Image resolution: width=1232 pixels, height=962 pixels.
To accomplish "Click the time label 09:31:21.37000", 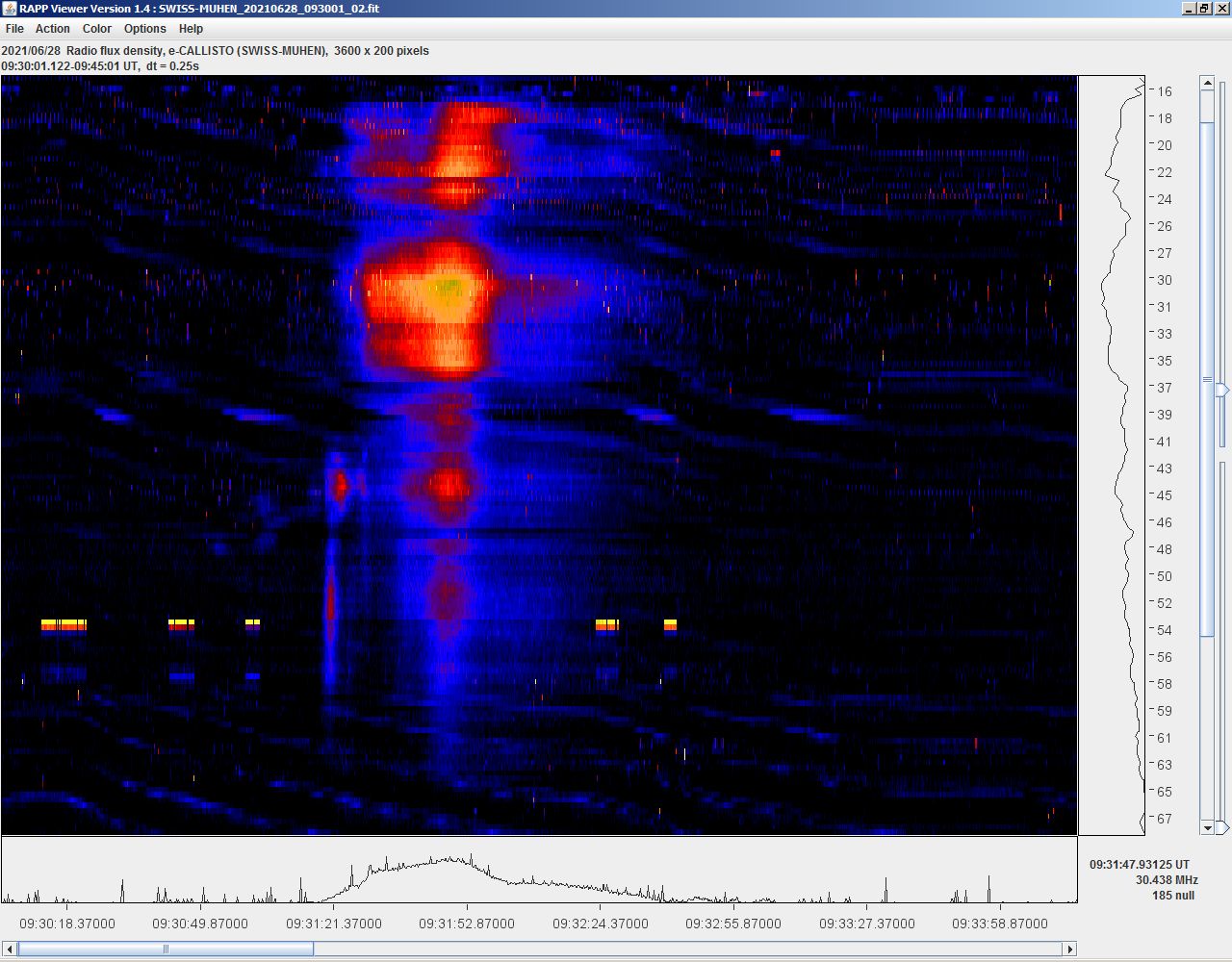I will 334,924.
